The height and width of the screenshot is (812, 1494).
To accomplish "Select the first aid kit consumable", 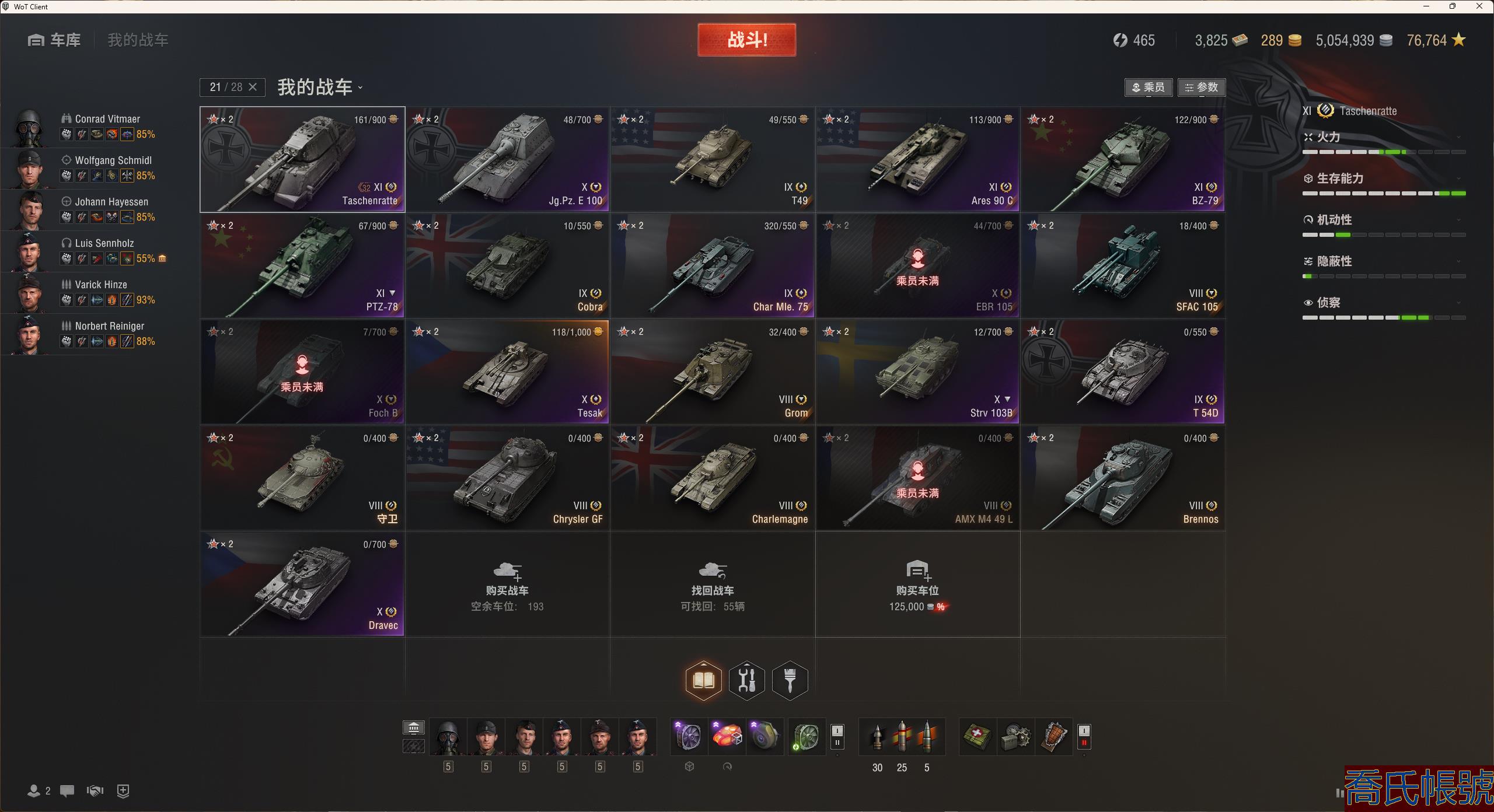I will (978, 737).
